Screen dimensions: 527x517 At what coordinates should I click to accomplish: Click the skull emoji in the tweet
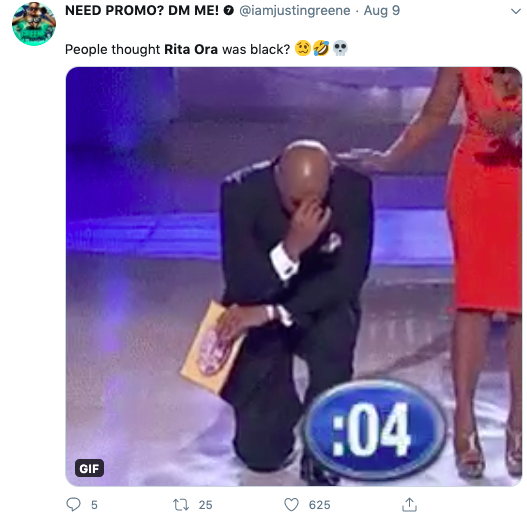(x=340, y=48)
